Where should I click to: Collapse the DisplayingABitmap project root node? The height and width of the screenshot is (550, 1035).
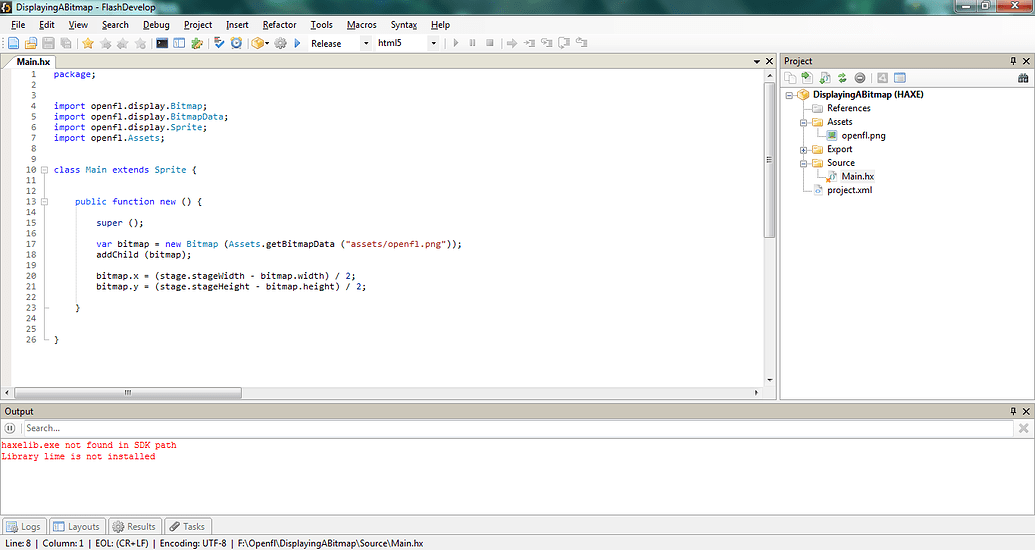789,95
